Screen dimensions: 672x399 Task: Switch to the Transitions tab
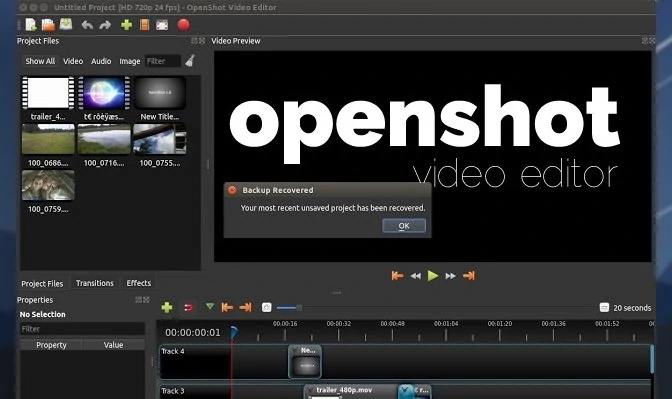click(95, 283)
